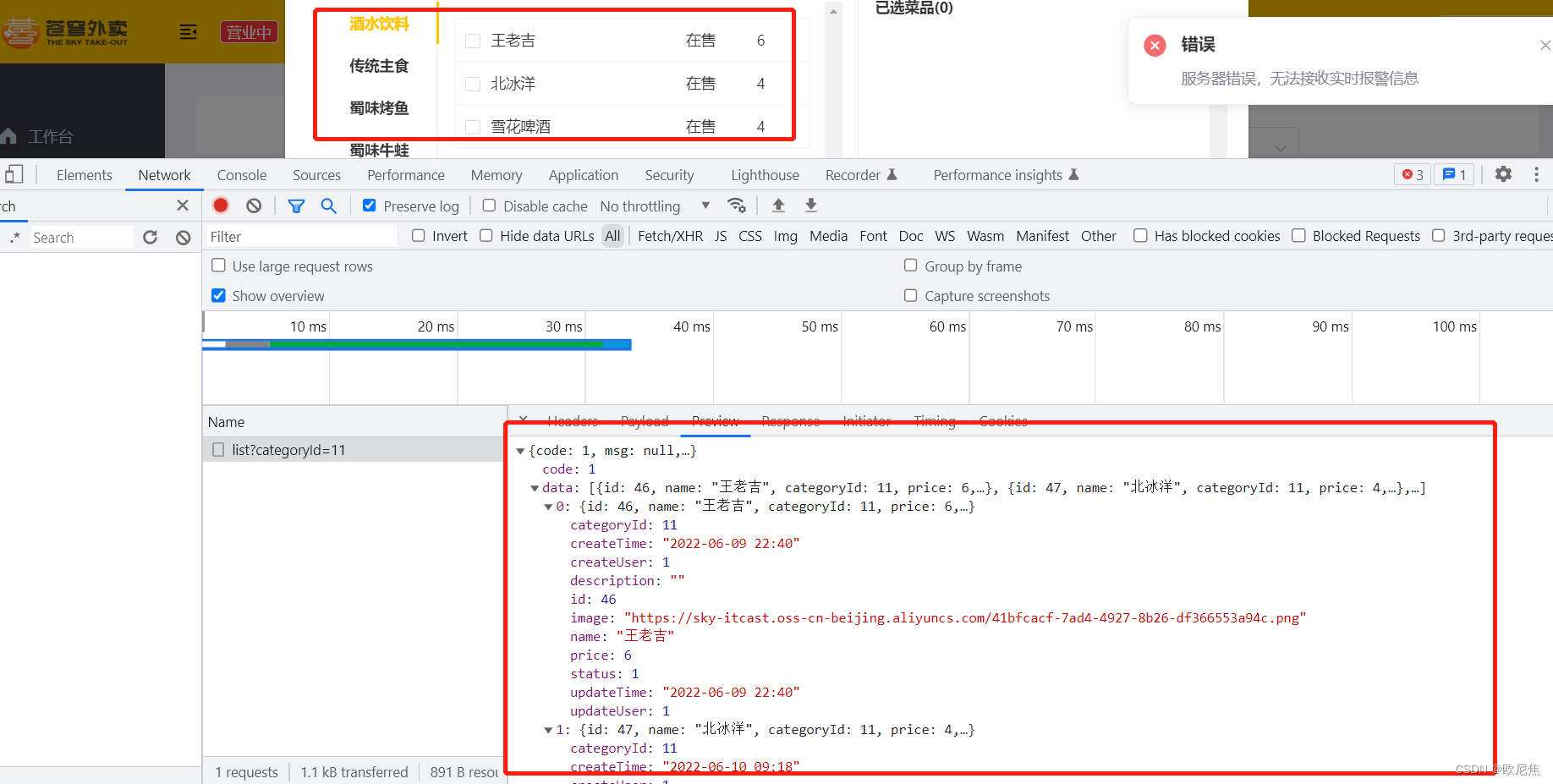Click the record network log button
Viewport: 1553px width, 784px height.
coord(221,206)
